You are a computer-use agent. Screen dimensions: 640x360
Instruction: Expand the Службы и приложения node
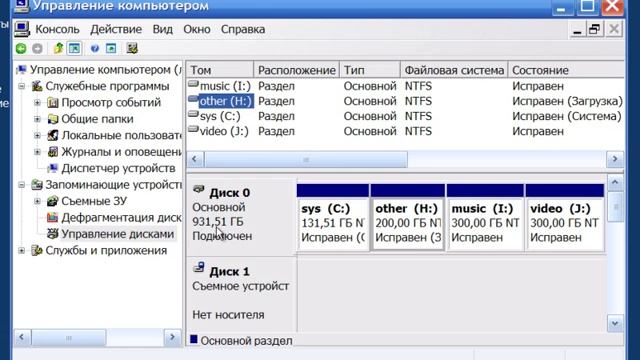tap(22, 250)
